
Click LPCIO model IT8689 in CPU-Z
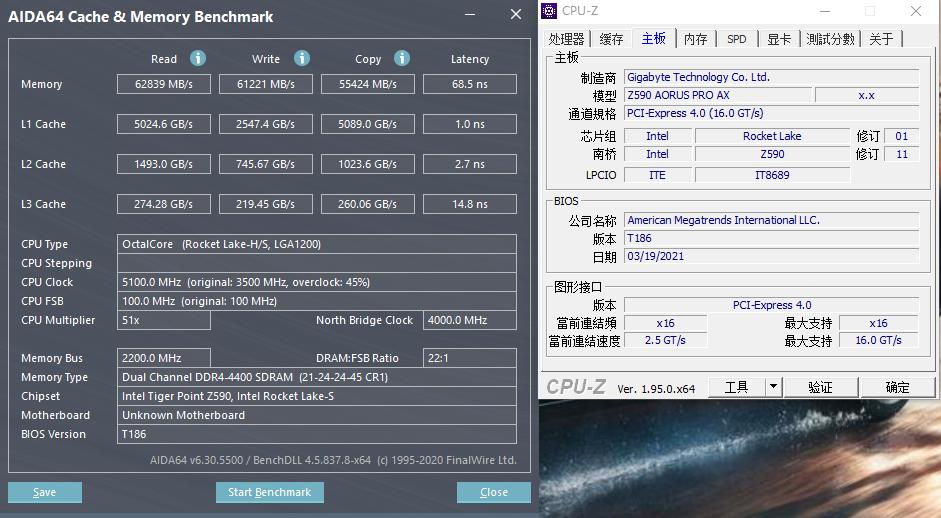click(772, 175)
